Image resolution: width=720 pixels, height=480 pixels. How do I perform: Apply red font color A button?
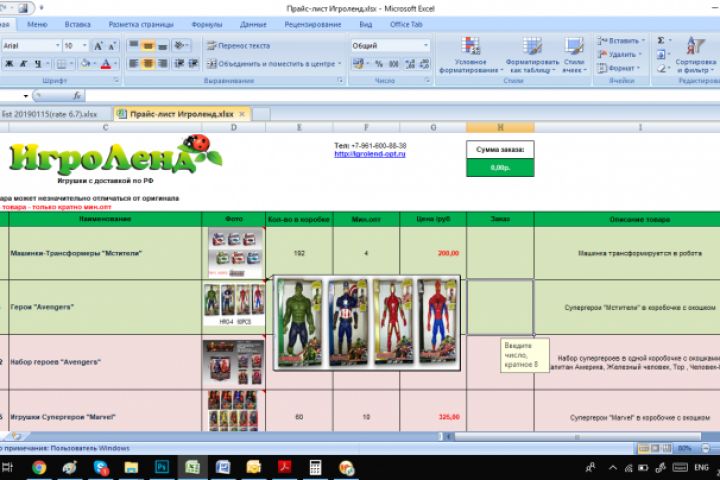(106, 64)
